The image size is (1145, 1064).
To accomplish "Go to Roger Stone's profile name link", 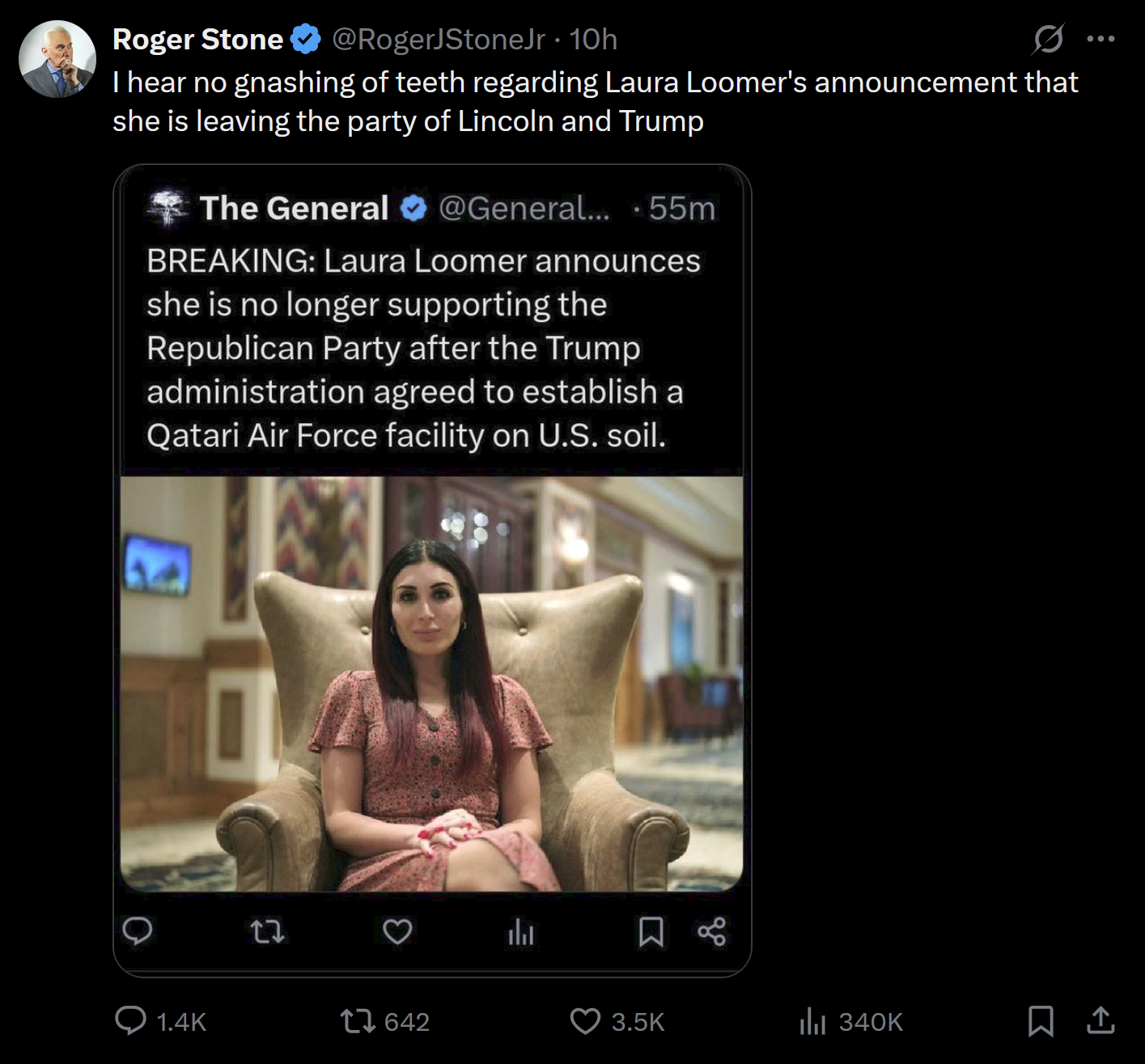I will pos(197,40).
